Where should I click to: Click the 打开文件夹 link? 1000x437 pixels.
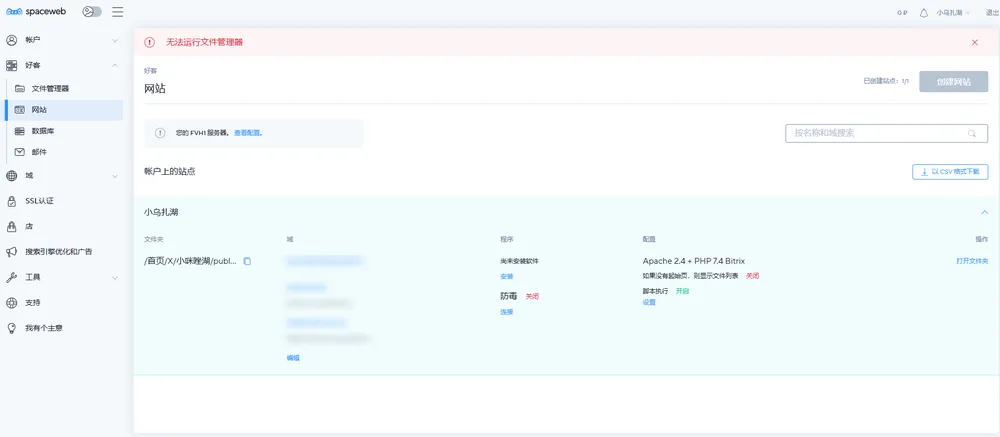coord(971,261)
